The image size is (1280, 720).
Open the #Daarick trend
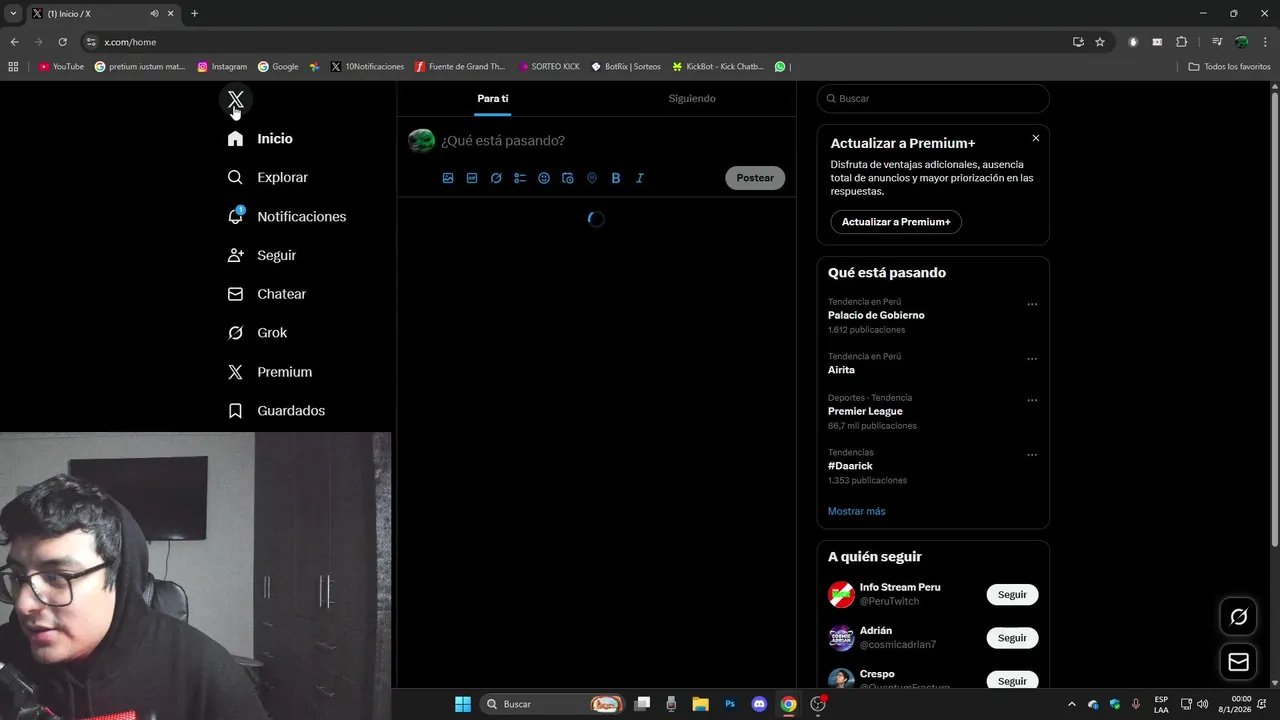click(850, 466)
